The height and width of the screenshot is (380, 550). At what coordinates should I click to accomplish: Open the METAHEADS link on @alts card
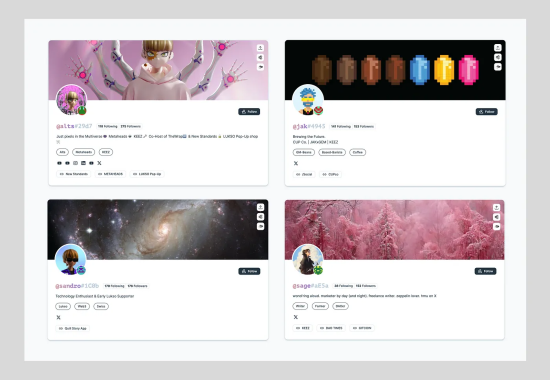click(110, 174)
